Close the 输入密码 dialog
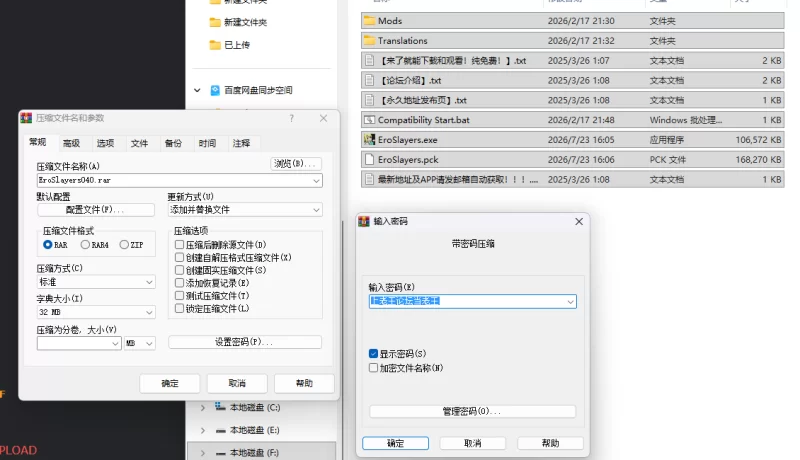 pos(579,221)
